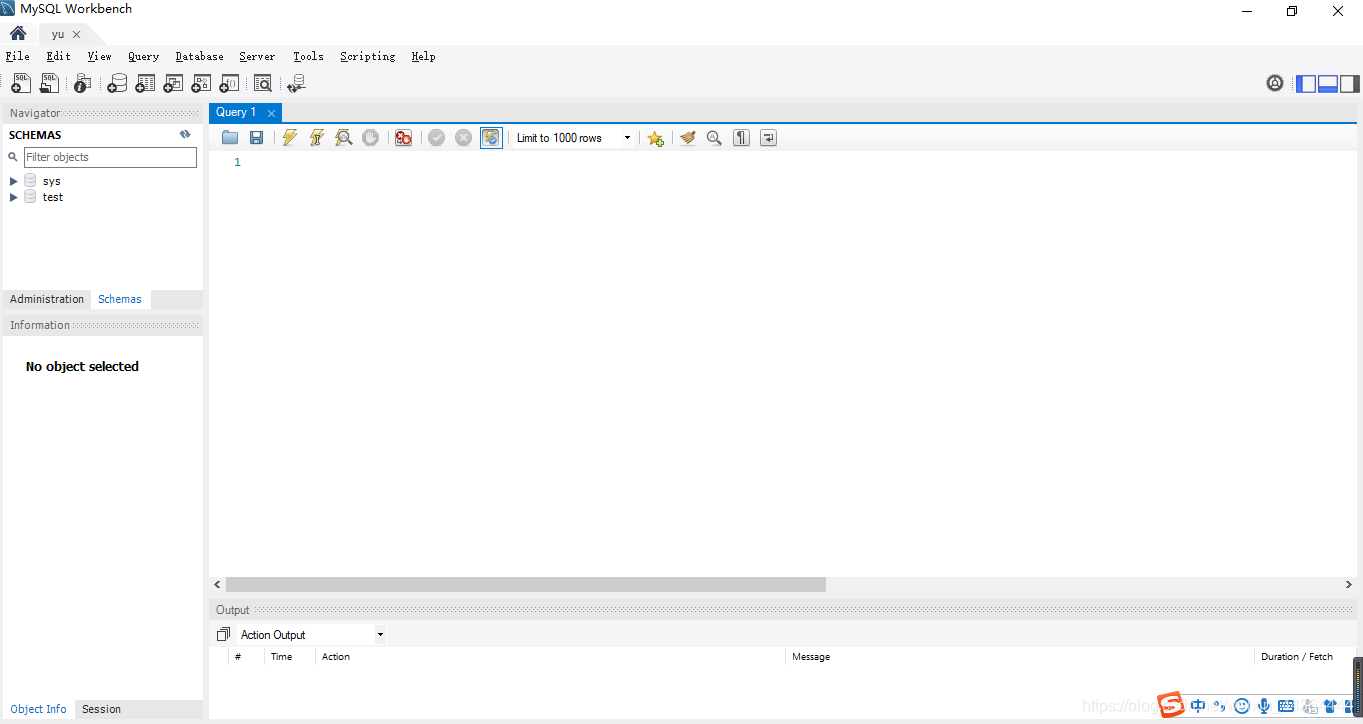This screenshot has width=1363, height=724.
Task: Click the Sogou input method S icon
Action: (x=1171, y=705)
